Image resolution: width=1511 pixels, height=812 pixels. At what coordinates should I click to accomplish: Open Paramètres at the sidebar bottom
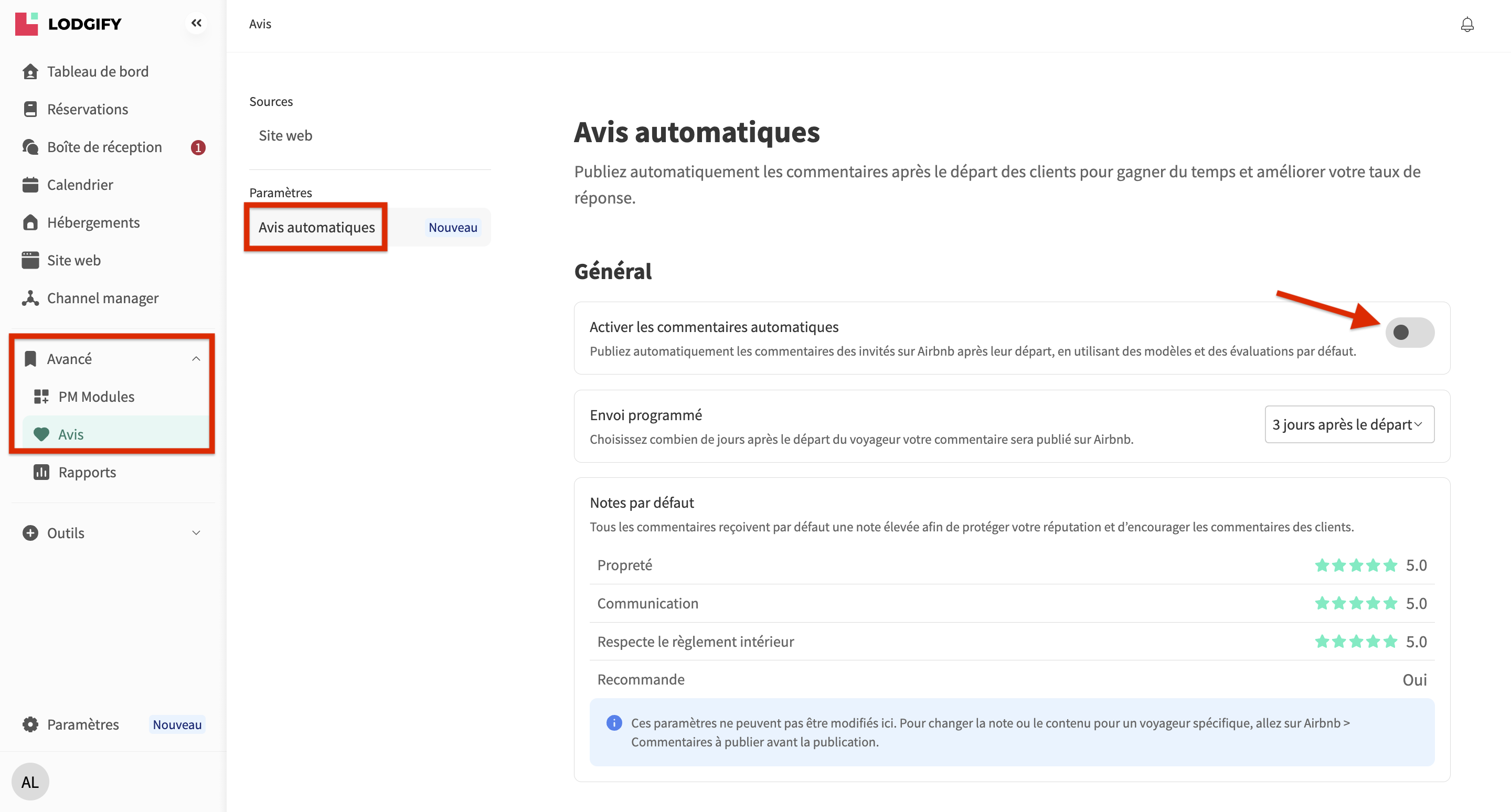tap(83, 724)
